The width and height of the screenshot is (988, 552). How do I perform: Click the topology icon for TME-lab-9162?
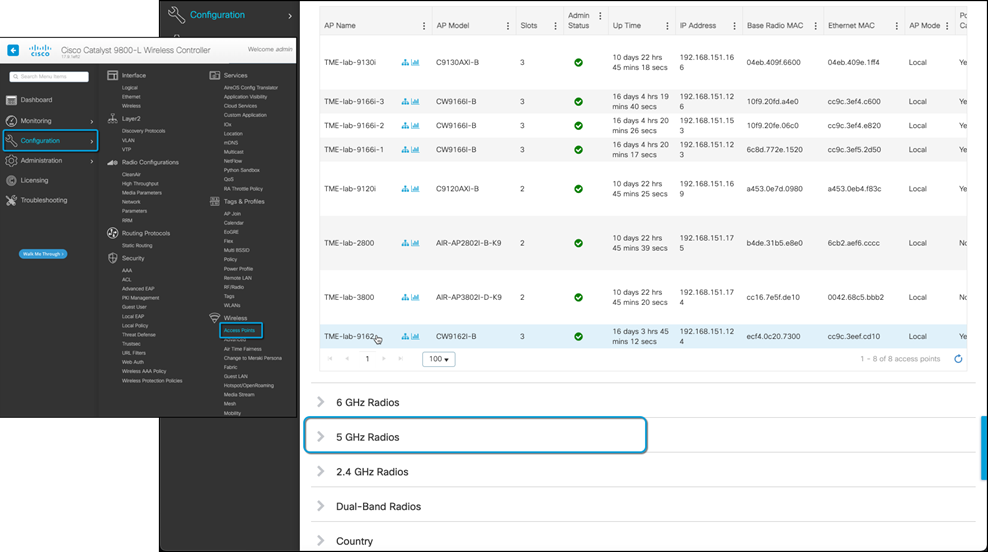[x=405, y=336]
